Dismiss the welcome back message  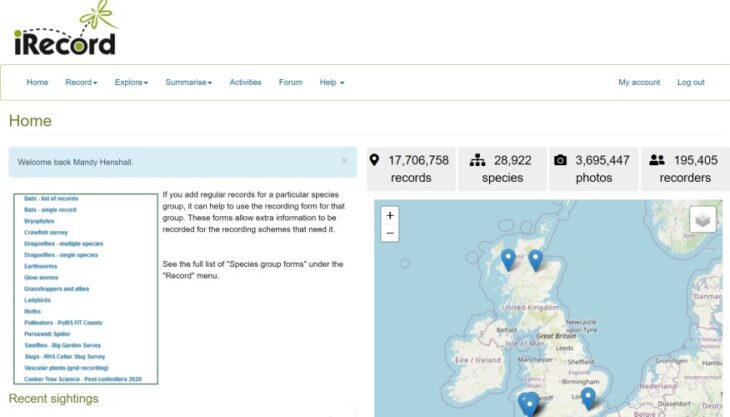(345, 161)
